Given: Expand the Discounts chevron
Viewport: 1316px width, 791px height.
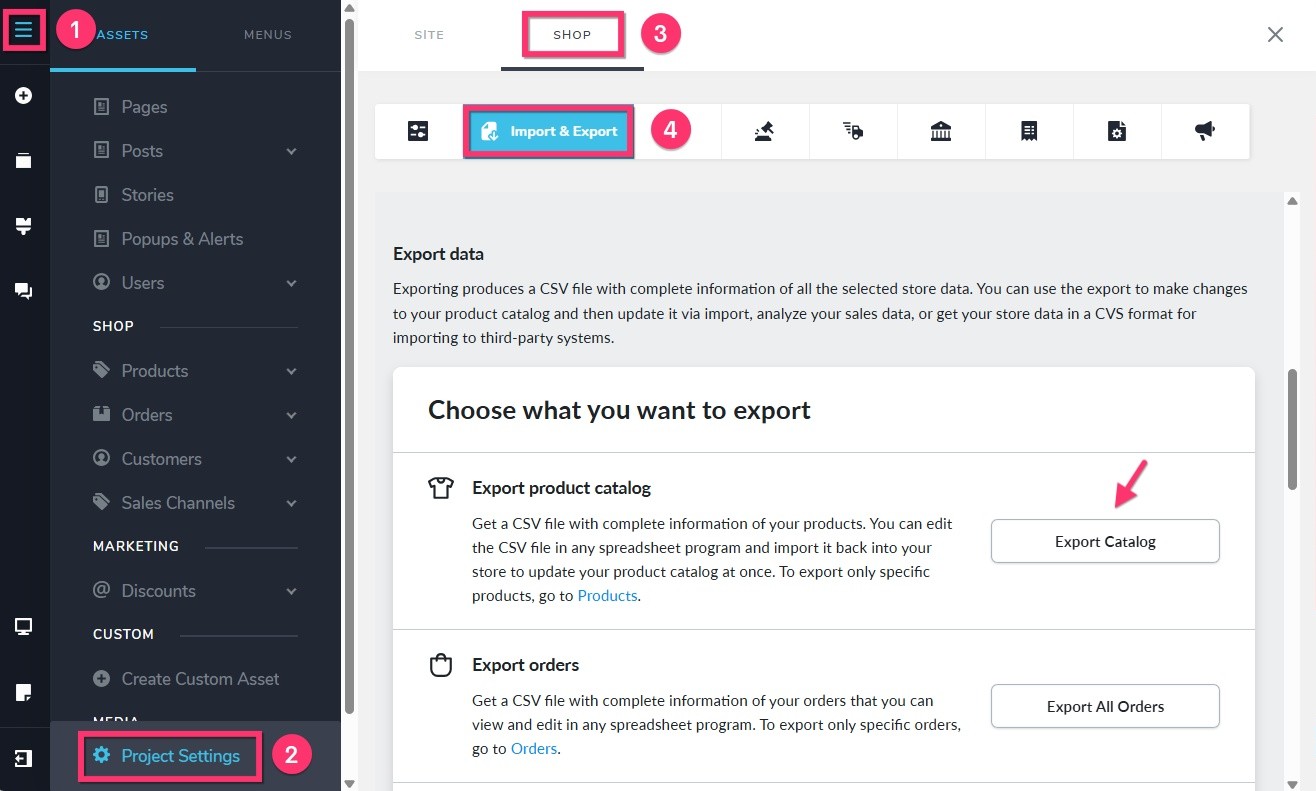Looking at the screenshot, I should (291, 591).
